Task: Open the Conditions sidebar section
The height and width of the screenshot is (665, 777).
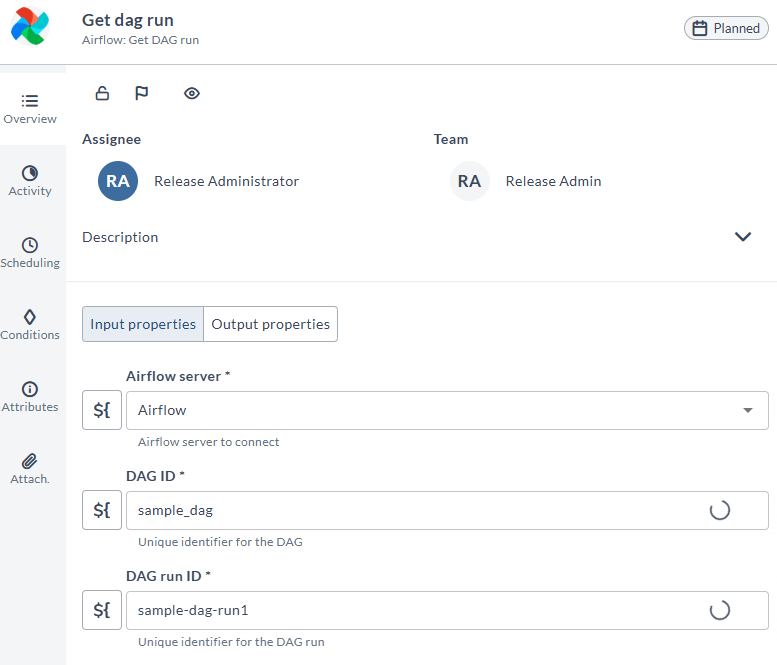Action: pos(30,325)
